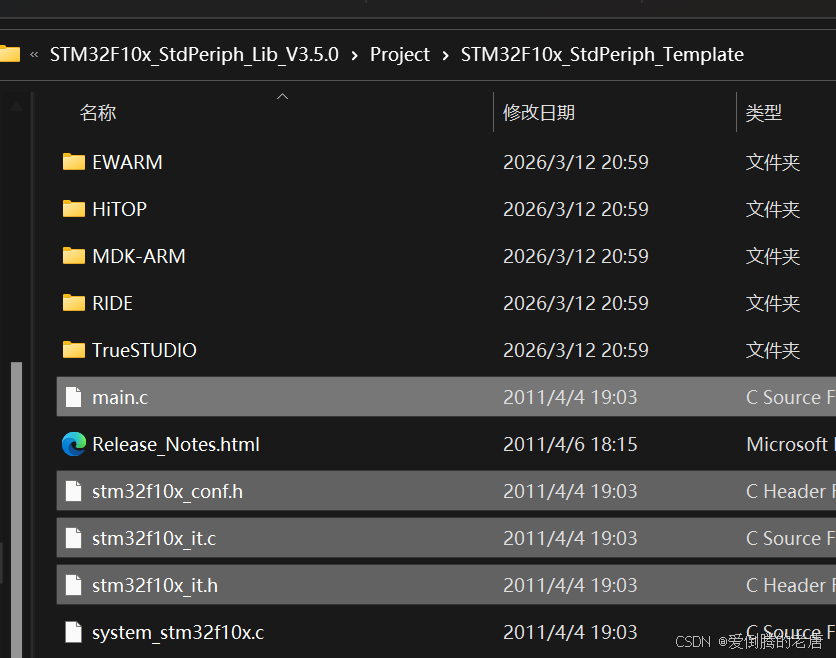Select the Release_Notes.html file name

(x=176, y=444)
